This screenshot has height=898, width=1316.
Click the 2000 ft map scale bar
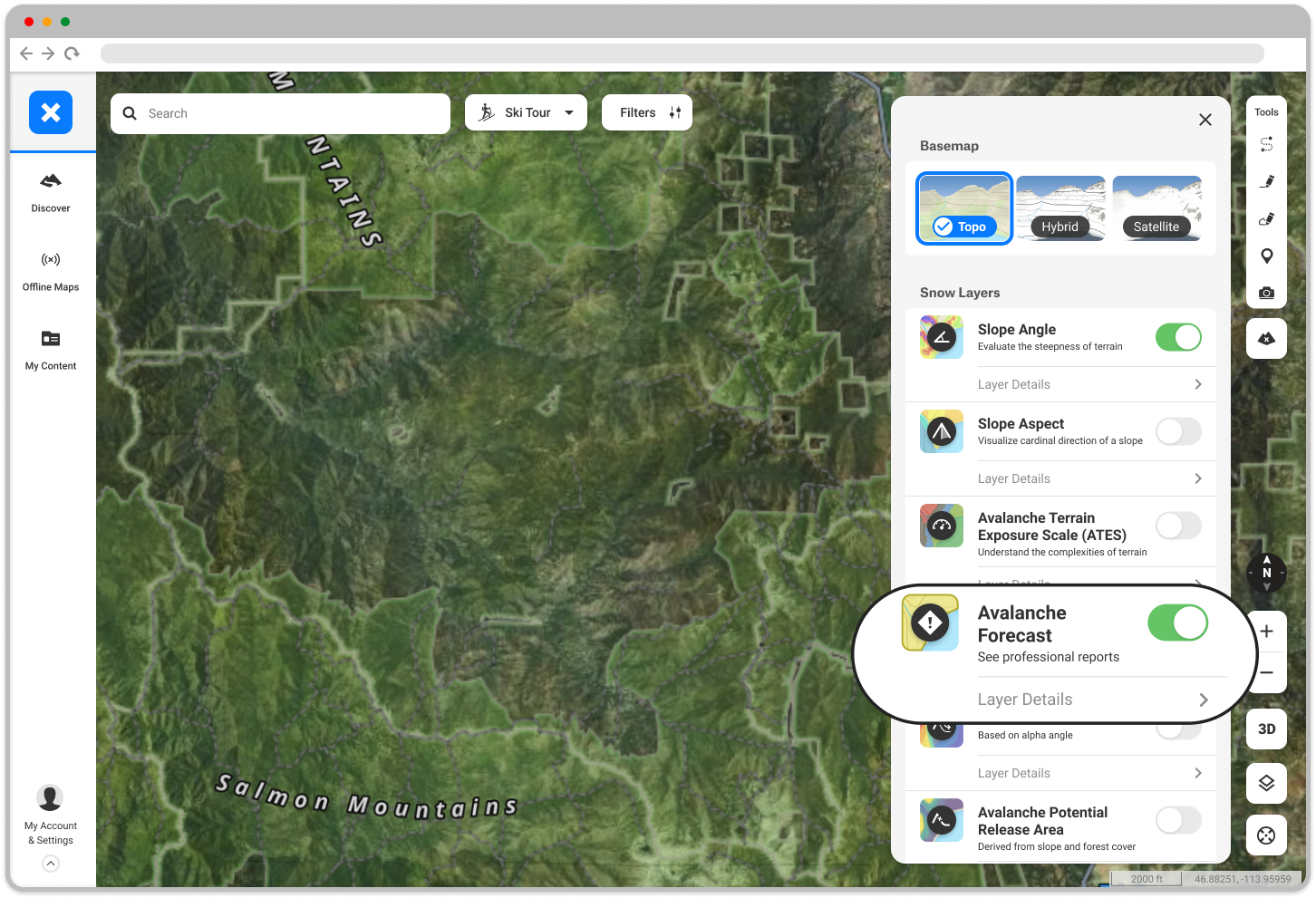[x=1147, y=879]
